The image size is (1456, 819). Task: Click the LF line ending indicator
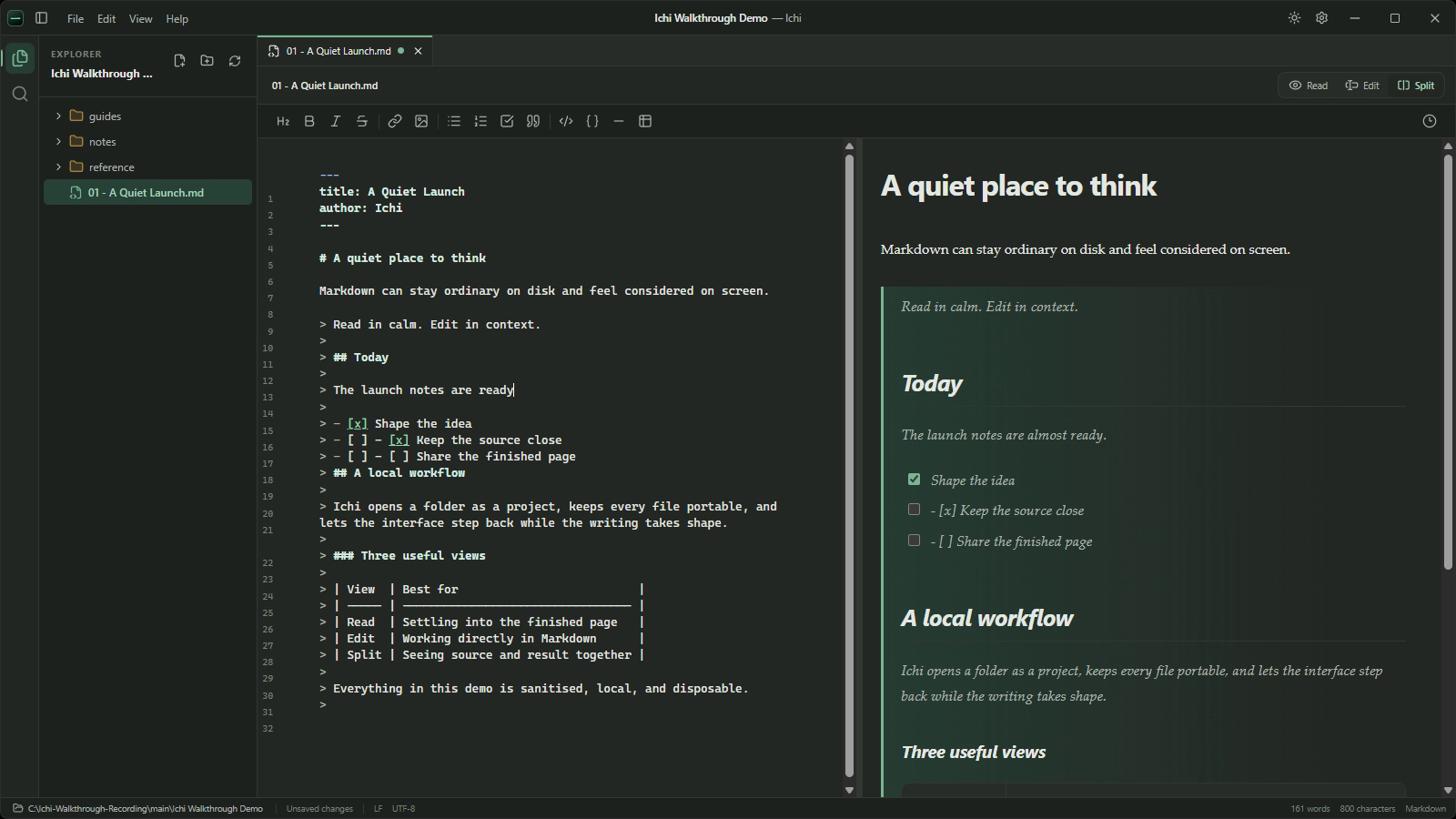[x=378, y=808]
